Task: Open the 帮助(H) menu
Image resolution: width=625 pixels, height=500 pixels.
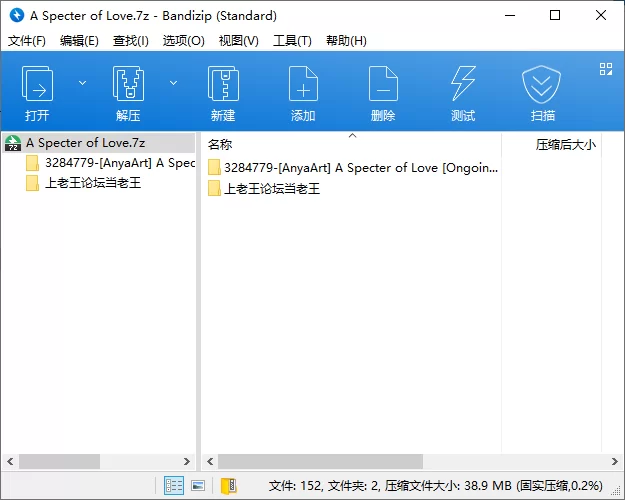Action: 346,40
